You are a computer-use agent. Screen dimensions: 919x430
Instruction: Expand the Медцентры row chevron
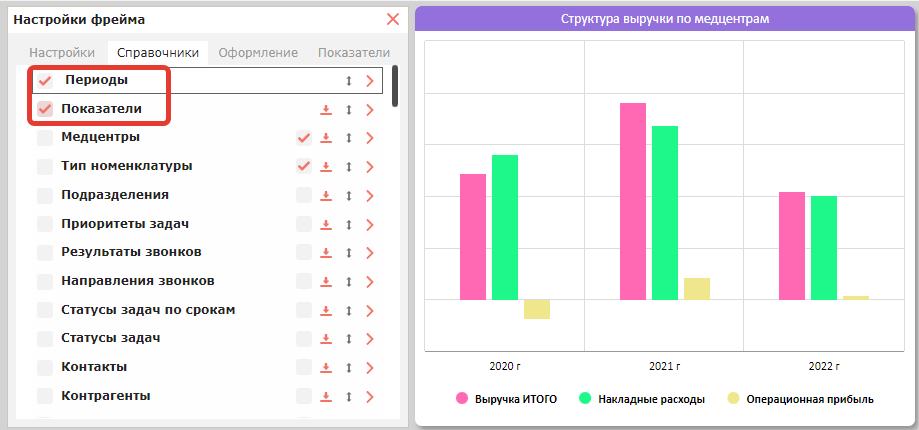[x=369, y=138]
